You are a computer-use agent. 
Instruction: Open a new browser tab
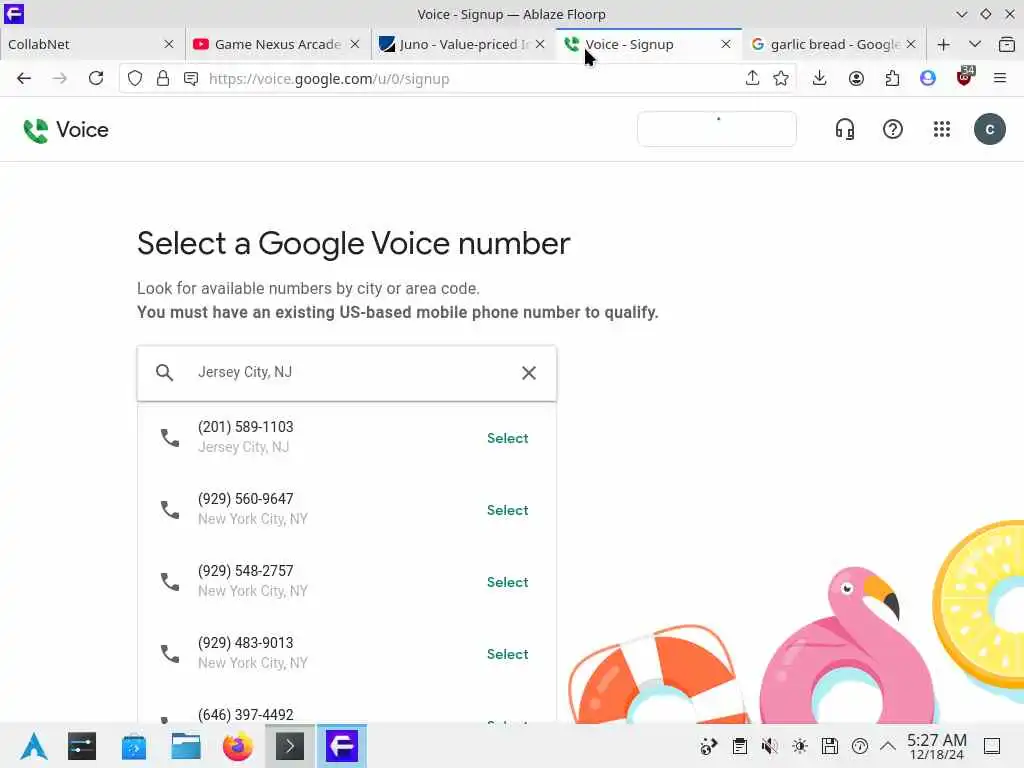tap(944, 44)
